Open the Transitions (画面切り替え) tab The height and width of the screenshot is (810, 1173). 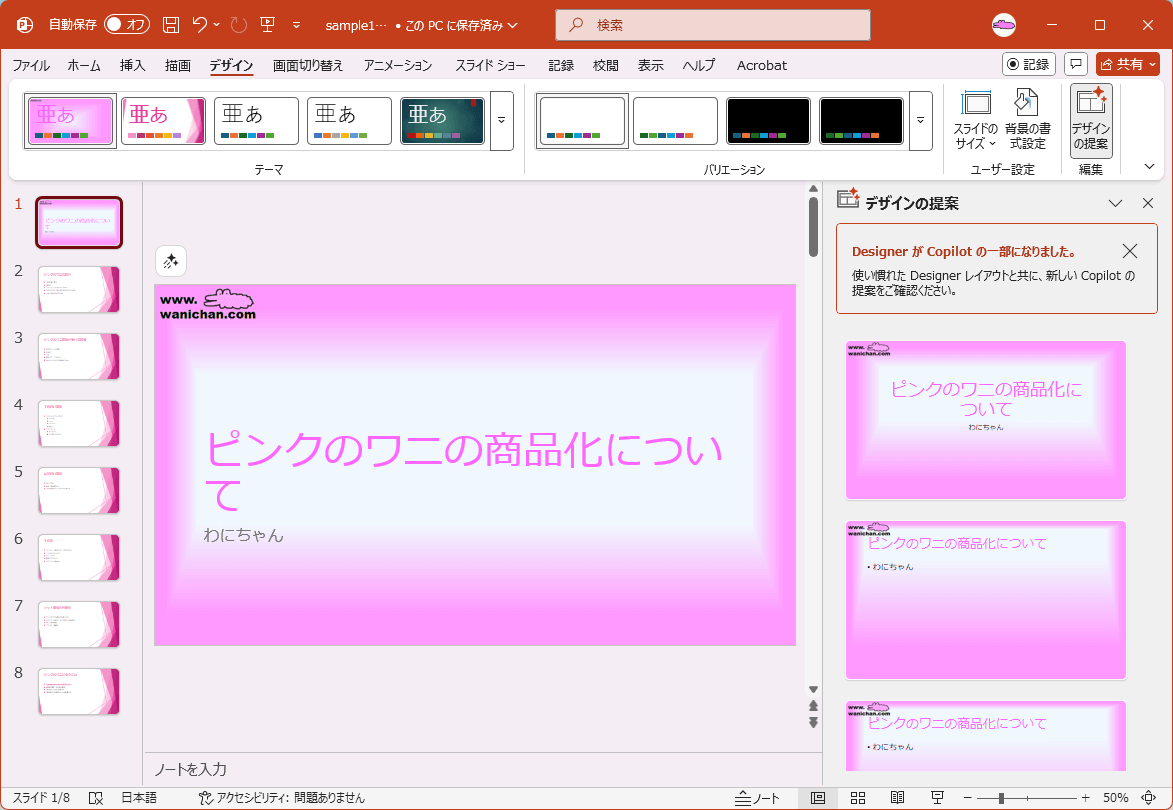pyautogui.click(x=308, y=65)
